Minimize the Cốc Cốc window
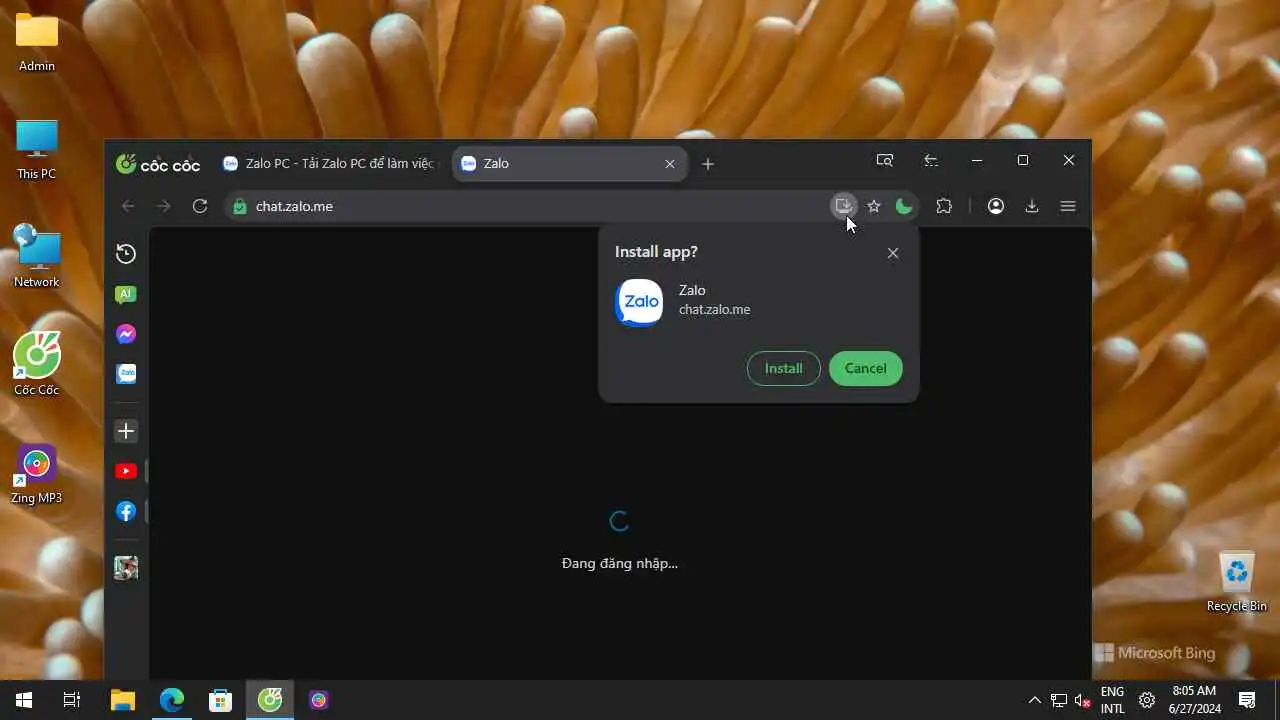Screen dimensions: 1280x720 977,160
